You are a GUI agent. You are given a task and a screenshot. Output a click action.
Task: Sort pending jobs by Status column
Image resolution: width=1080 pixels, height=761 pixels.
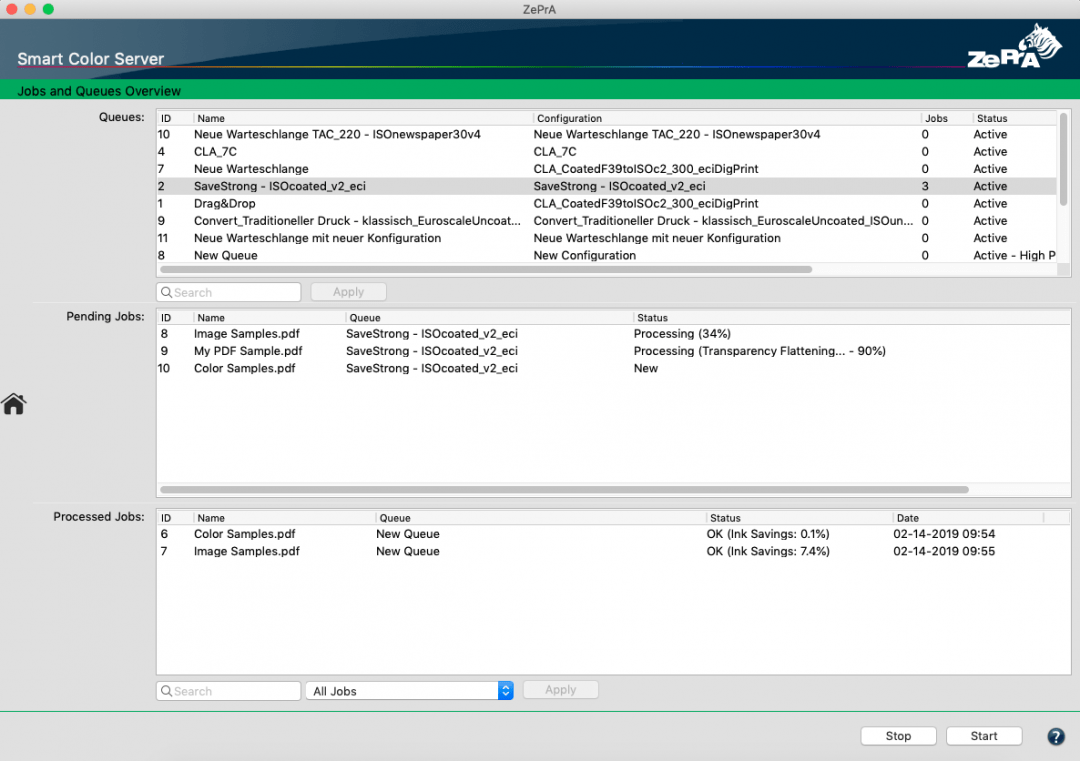click(x=653, y=318)
